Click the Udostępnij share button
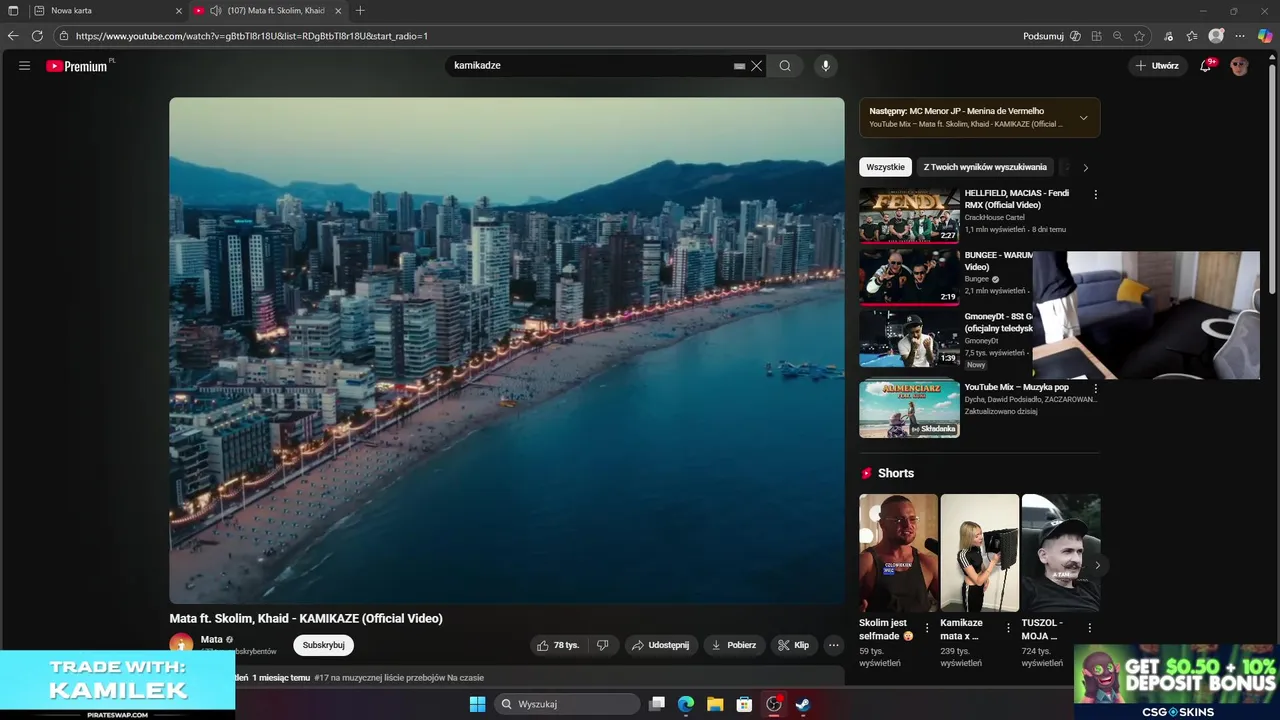The width and height of the screenshot is (1280, 720). [660, 645]
